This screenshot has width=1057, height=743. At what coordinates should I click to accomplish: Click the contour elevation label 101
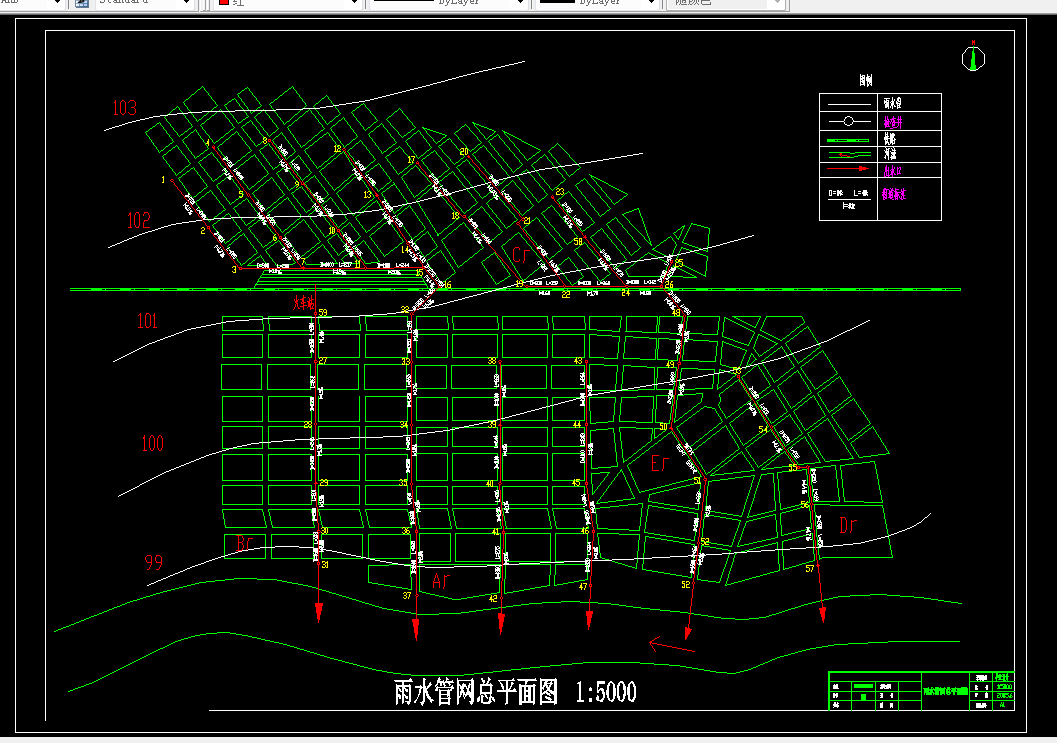point(147,320)
